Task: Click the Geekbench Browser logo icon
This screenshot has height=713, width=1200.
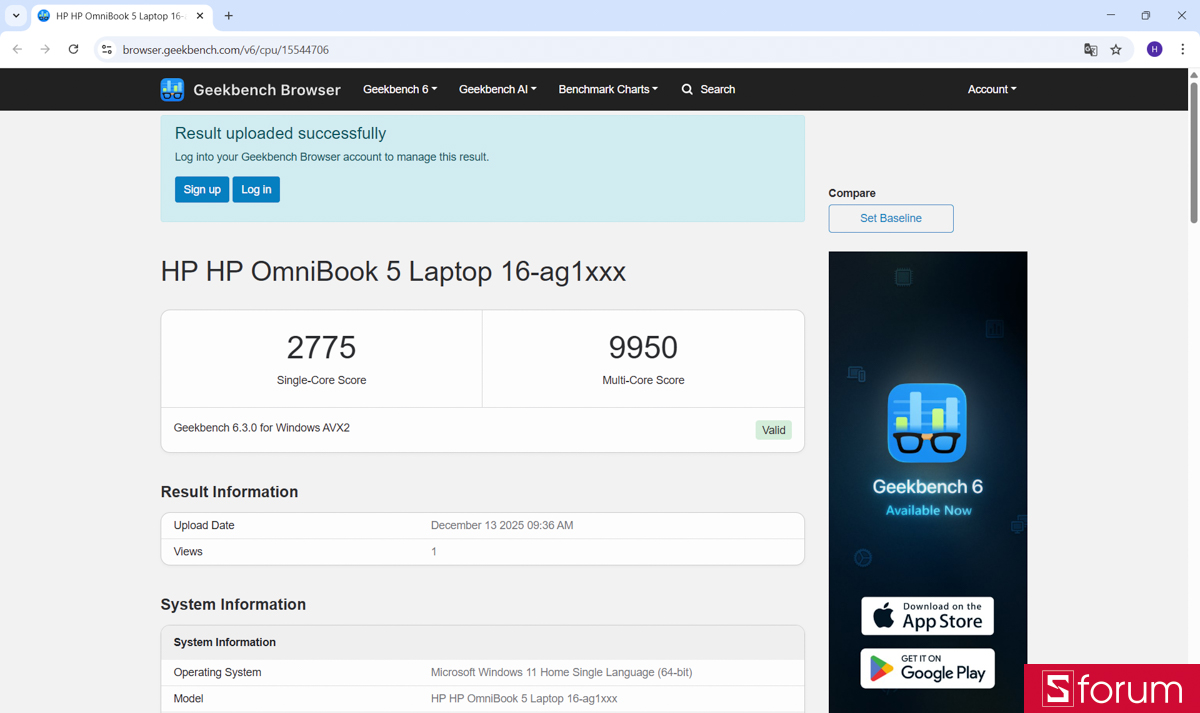Action: coord(172,89)
